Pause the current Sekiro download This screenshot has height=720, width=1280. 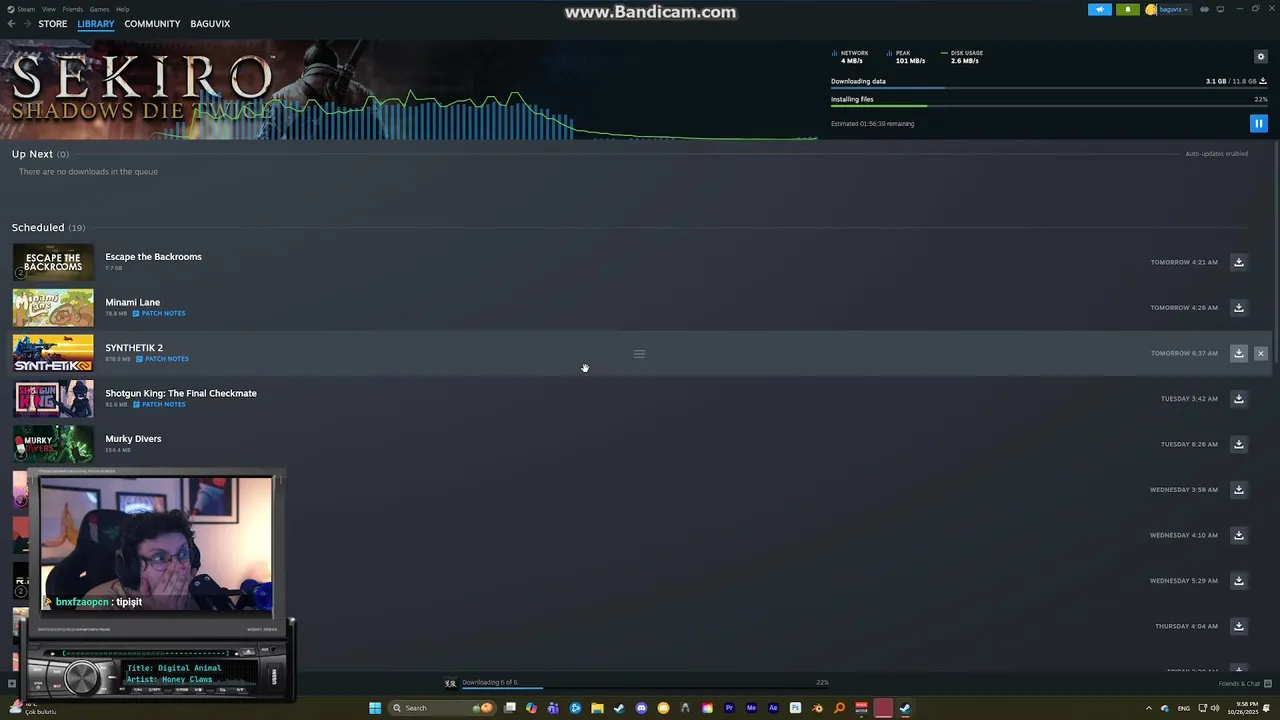point(1258,123)
